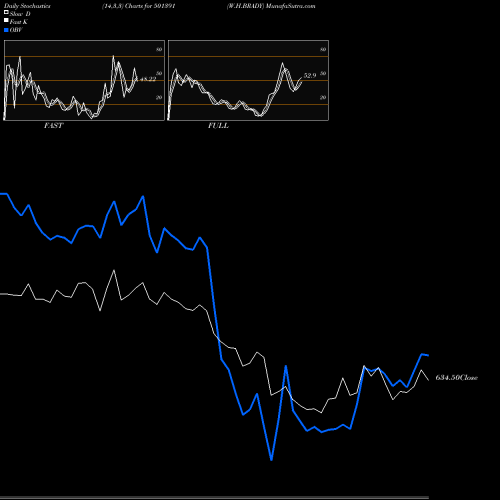Click the Fast K legend swatch

click(x=6, y=21)
